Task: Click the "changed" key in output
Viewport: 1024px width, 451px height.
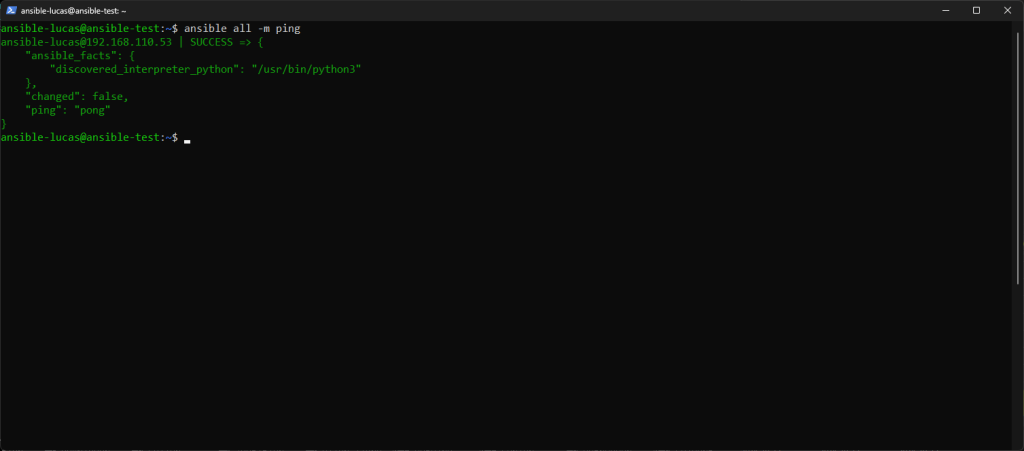Action: [52, 96]
